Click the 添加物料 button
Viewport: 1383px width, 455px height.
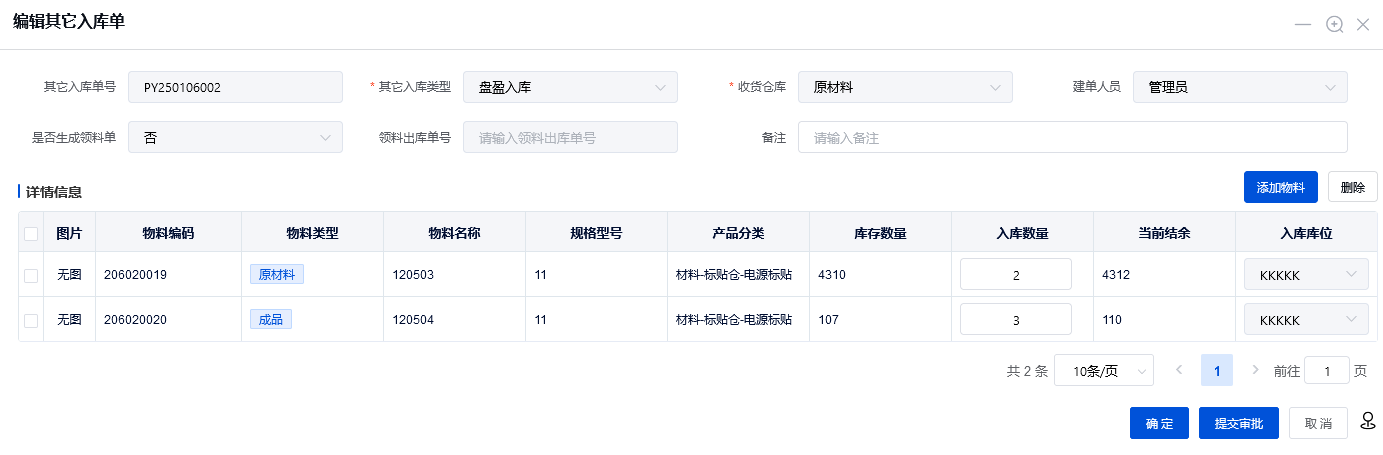[x=1280, y=187]
